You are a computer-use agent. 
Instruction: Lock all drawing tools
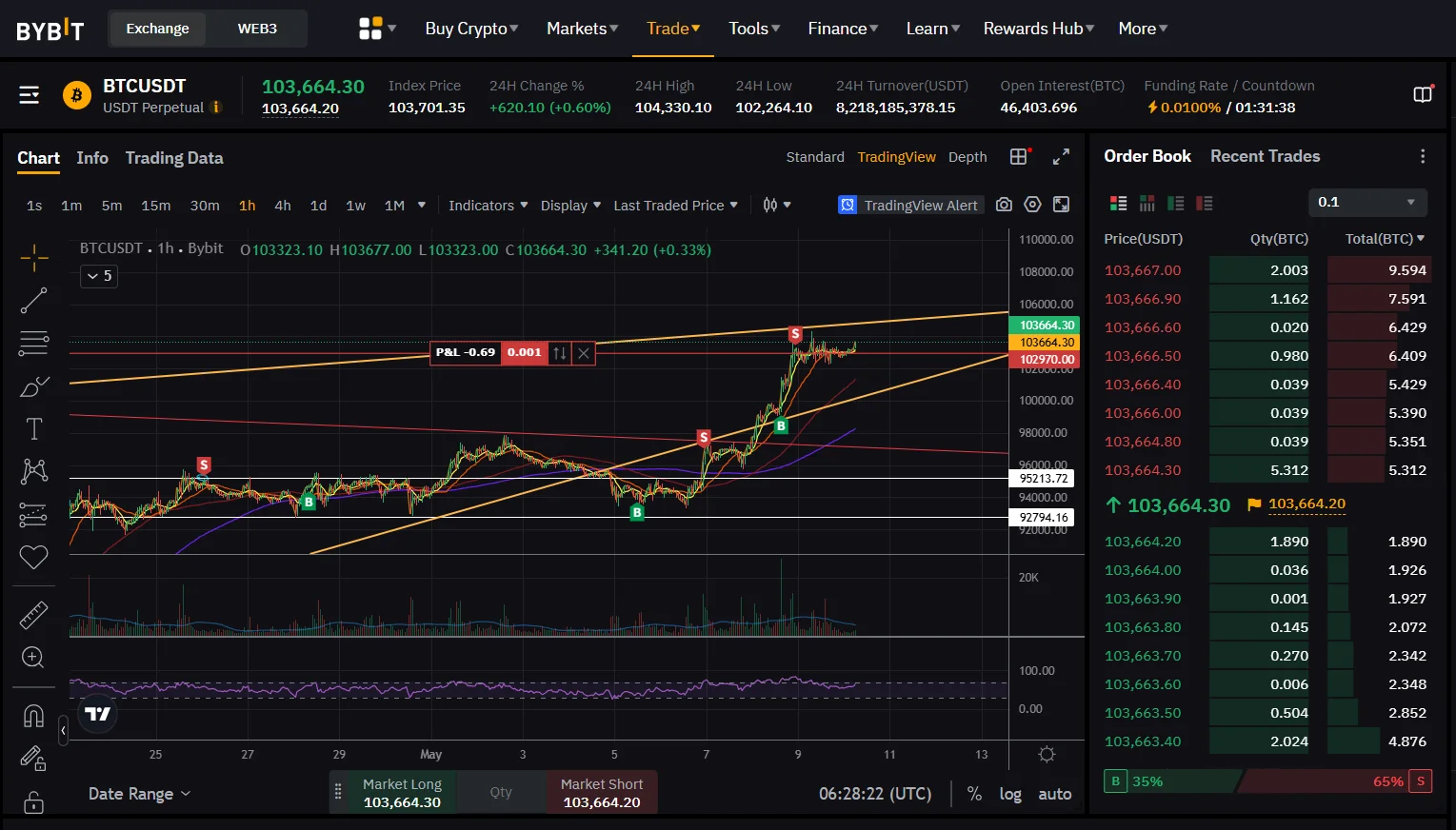coord(34,801)
